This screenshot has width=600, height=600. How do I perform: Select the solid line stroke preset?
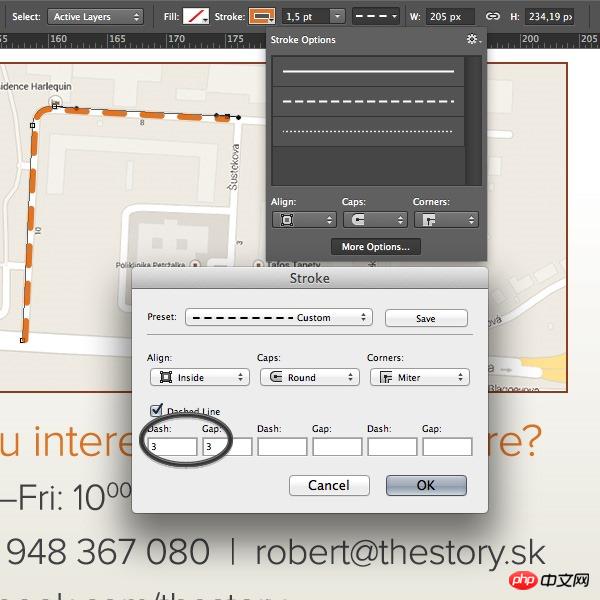[368, 71]
